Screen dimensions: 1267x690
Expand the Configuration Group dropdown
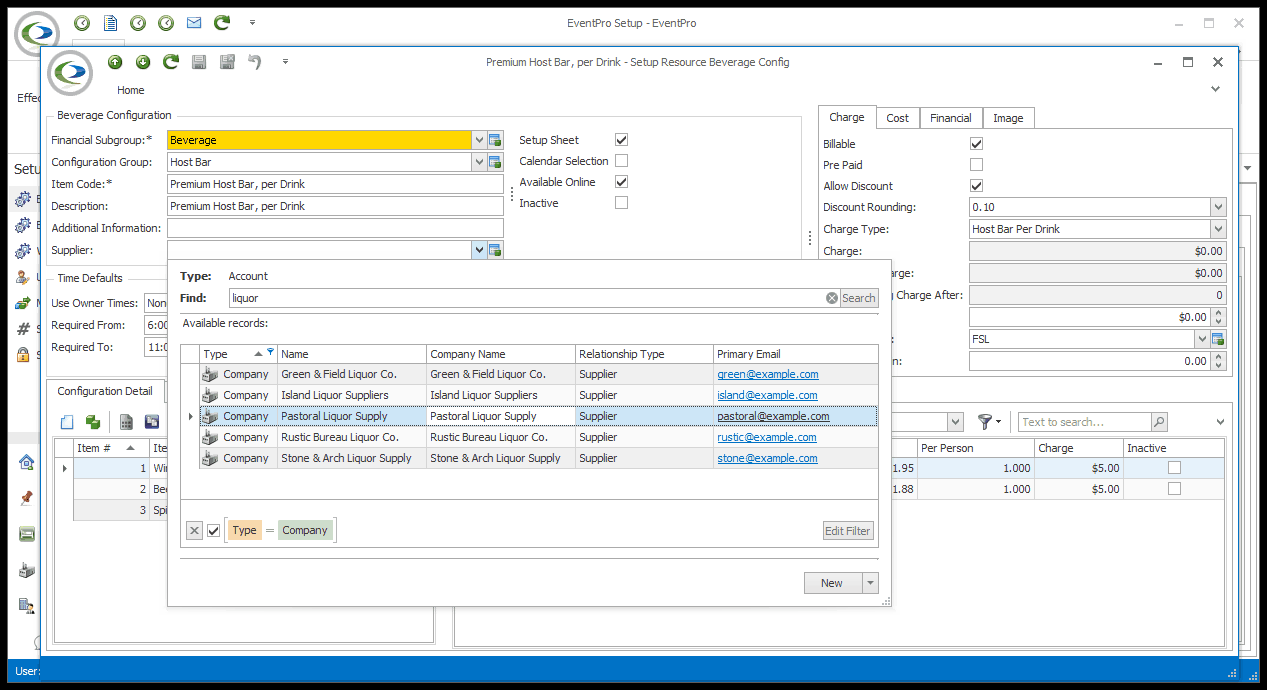click(479, 162)
